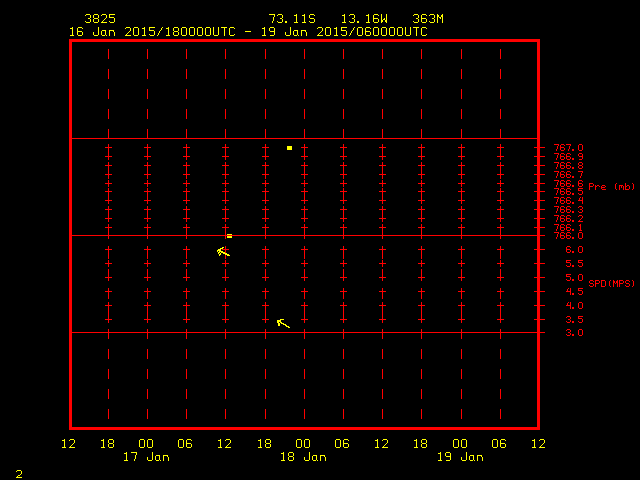This screenshot has width=640, height=480.
Task: Select the double-barbed wind symbol near 6.0
Action: [x=223, y=252]
